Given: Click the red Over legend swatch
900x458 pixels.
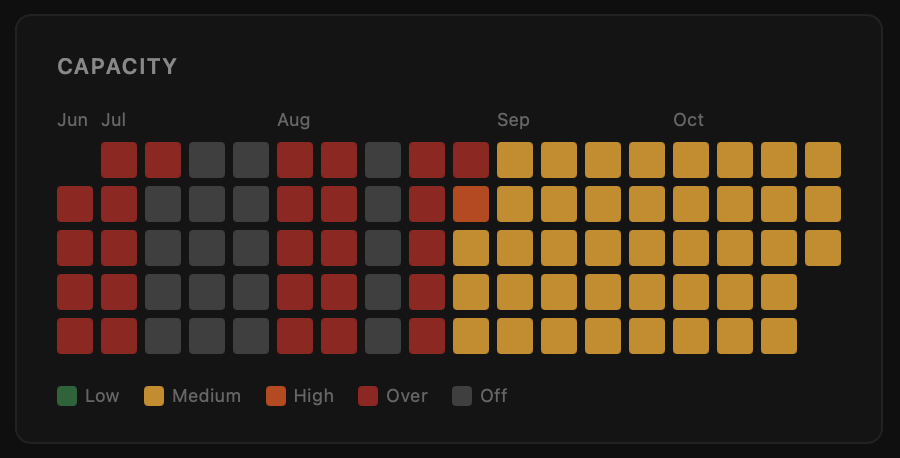Looking at the screenshot, I should tap(368, 396).
